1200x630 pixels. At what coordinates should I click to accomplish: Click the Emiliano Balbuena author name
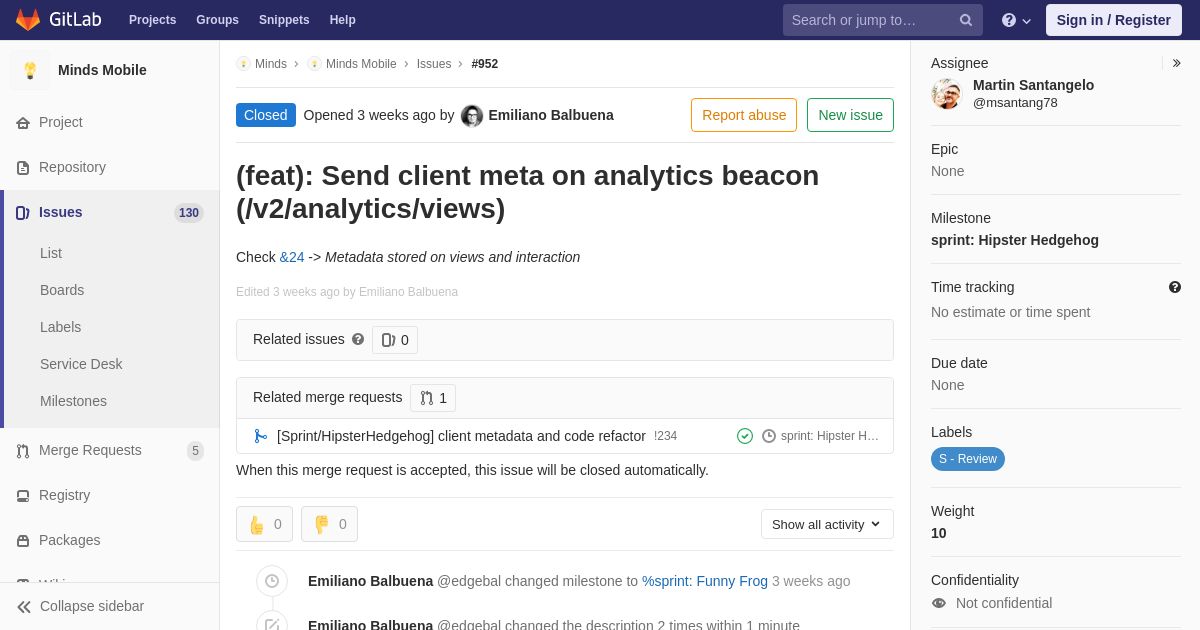[x=551, y=115]
